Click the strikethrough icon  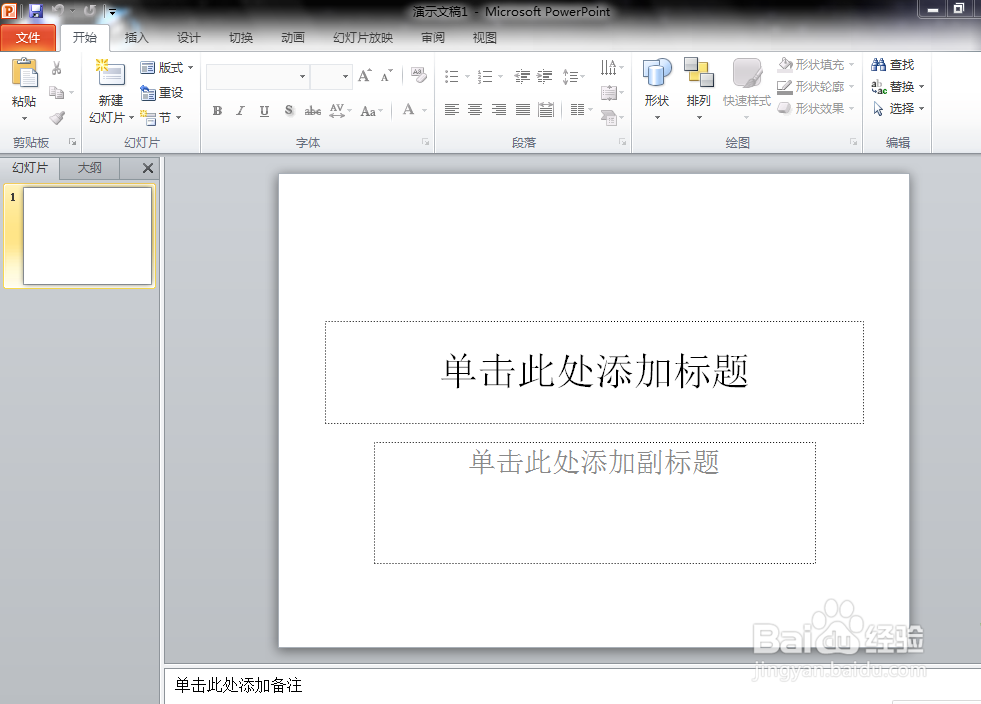click(x=313, y=111)
